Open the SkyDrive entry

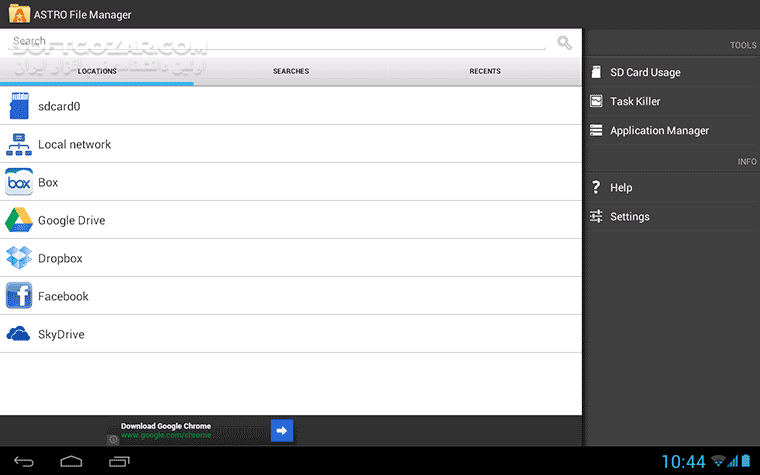[x=291, y=334]
